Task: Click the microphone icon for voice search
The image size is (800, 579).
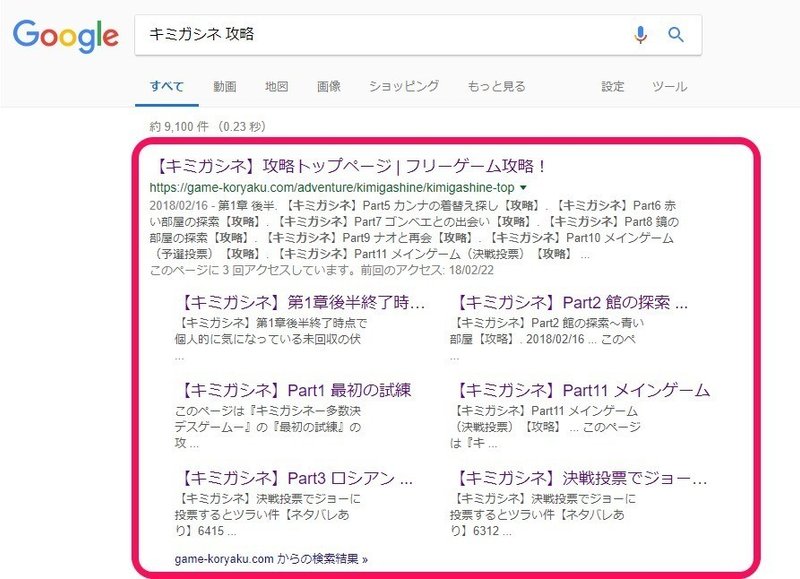Action: pos(640,34)
